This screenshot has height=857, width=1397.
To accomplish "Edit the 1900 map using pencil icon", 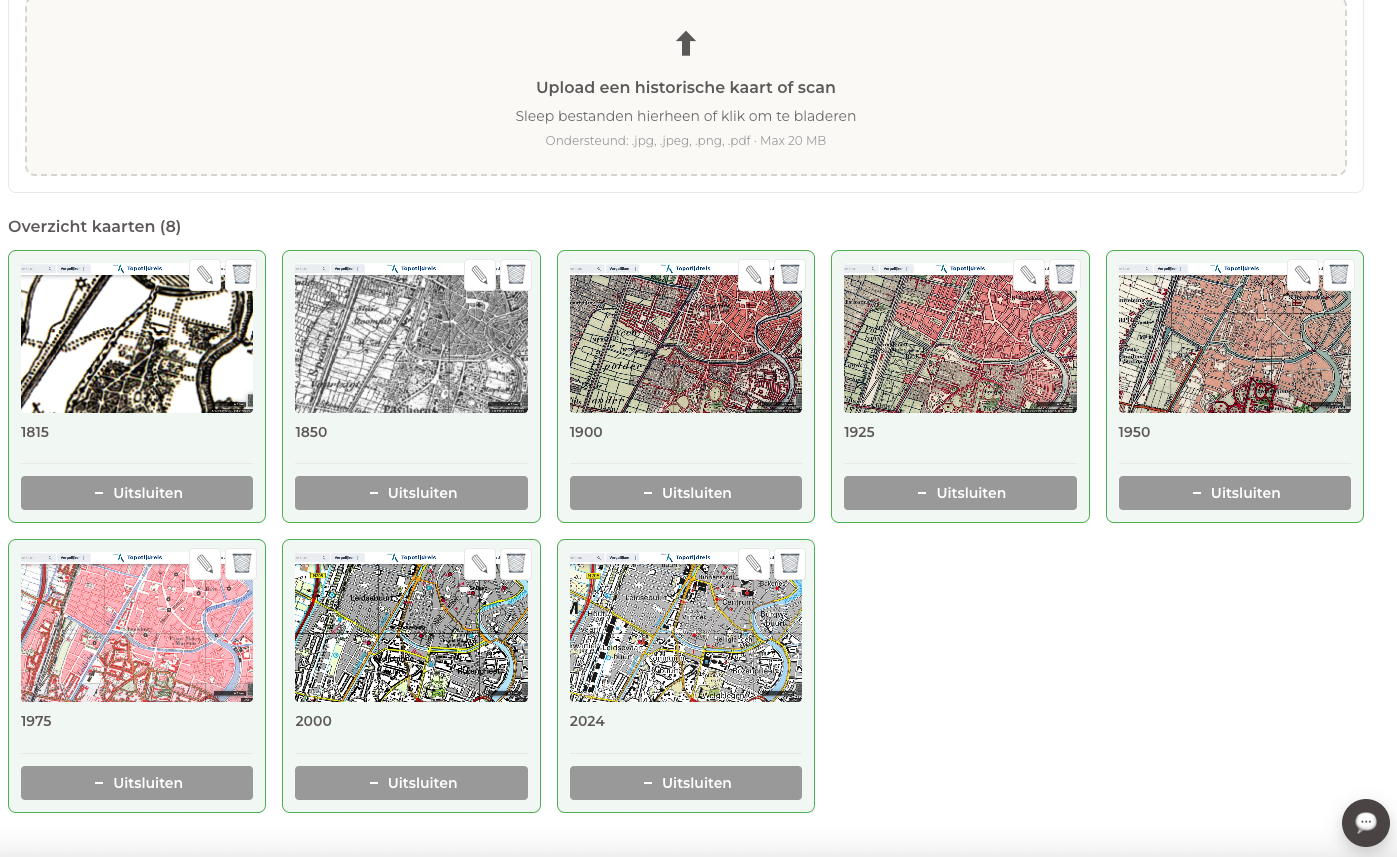I will point(754,275).
